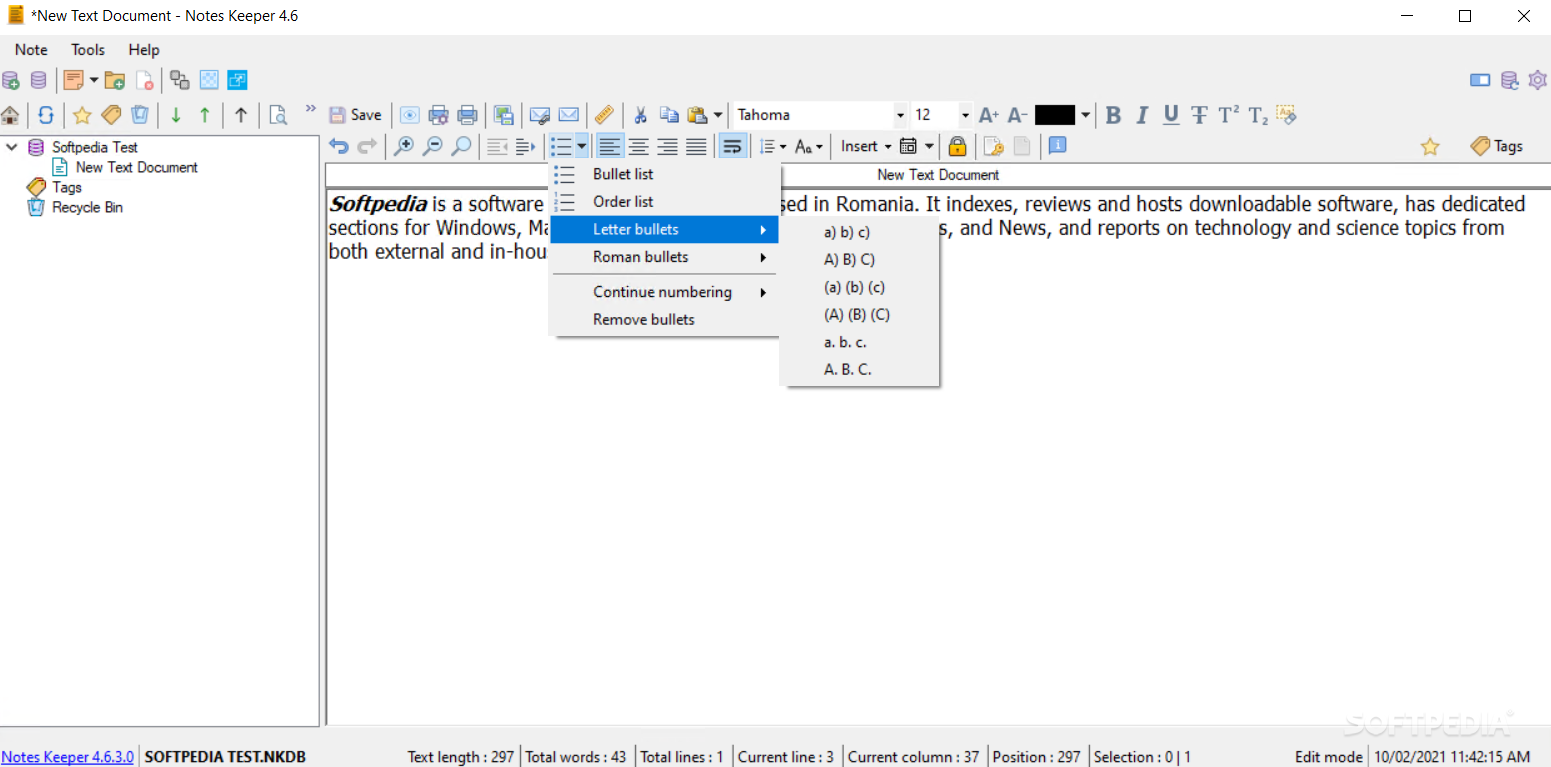Click the ruler icon
The height and width of the screenshot is (767, 1551).
click(x=604, y=115)
